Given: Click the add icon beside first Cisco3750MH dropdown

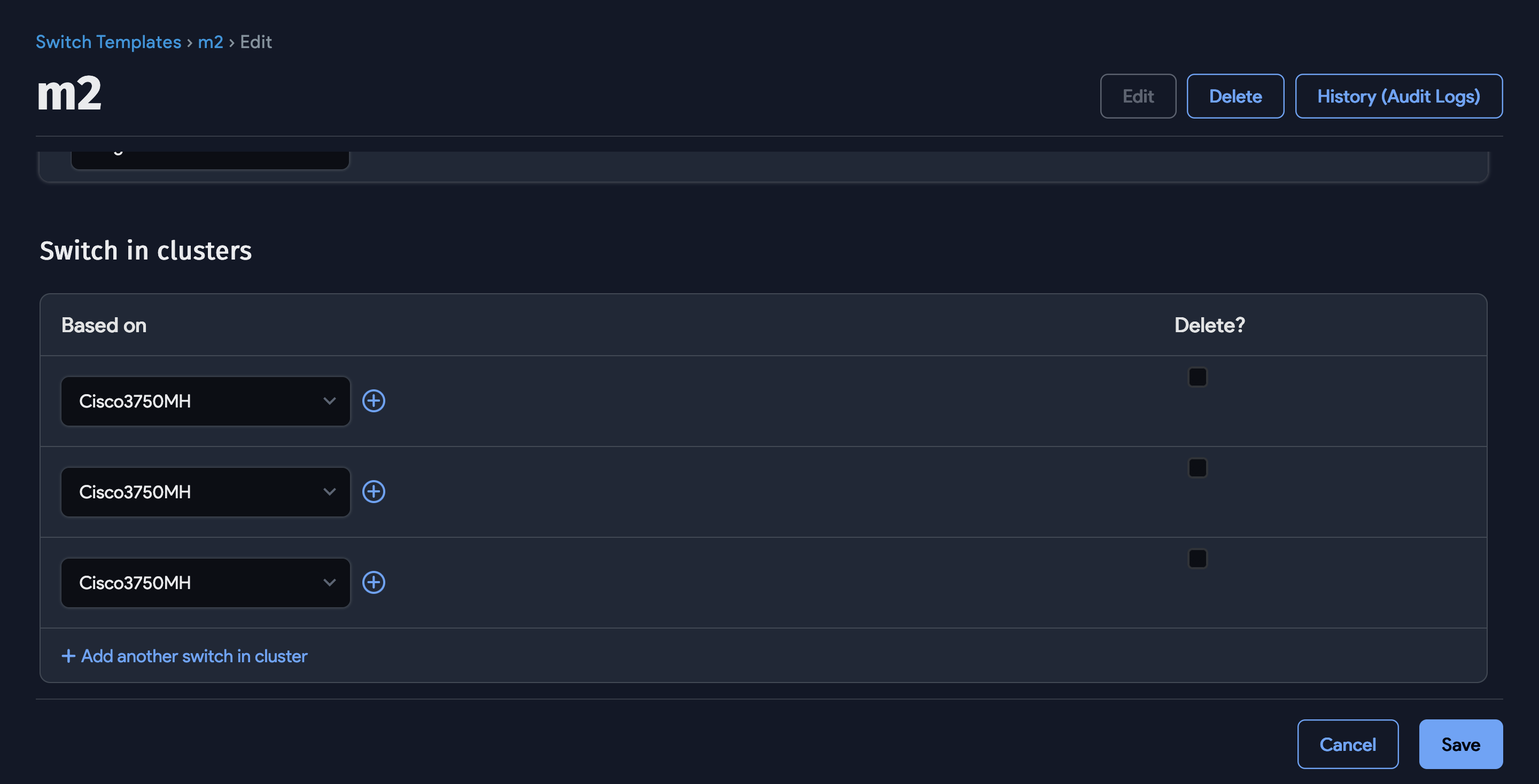Looking at the screenshot, I should (x=374, y=401).
